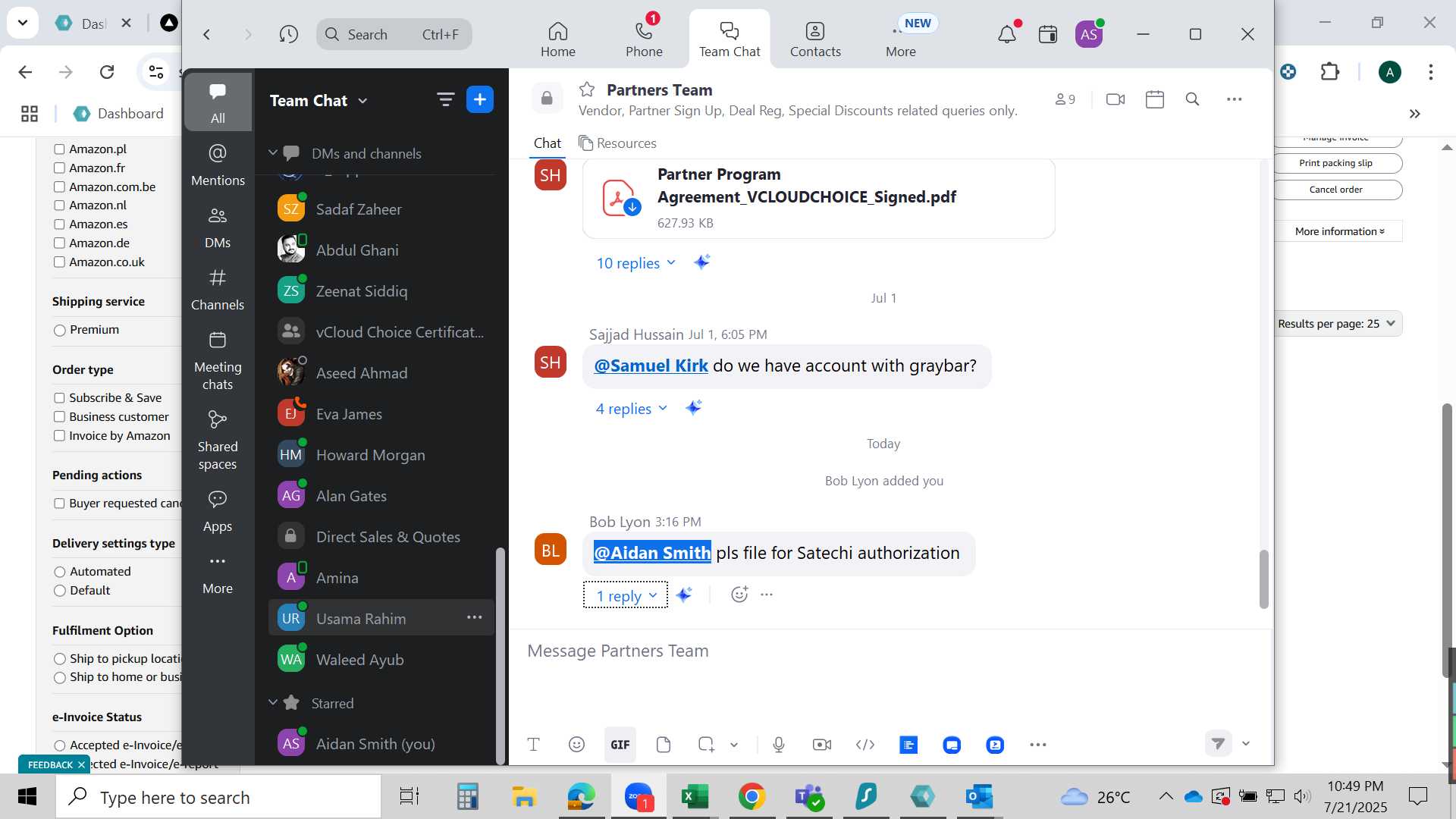Collapse the Starred section

point(273,703)
